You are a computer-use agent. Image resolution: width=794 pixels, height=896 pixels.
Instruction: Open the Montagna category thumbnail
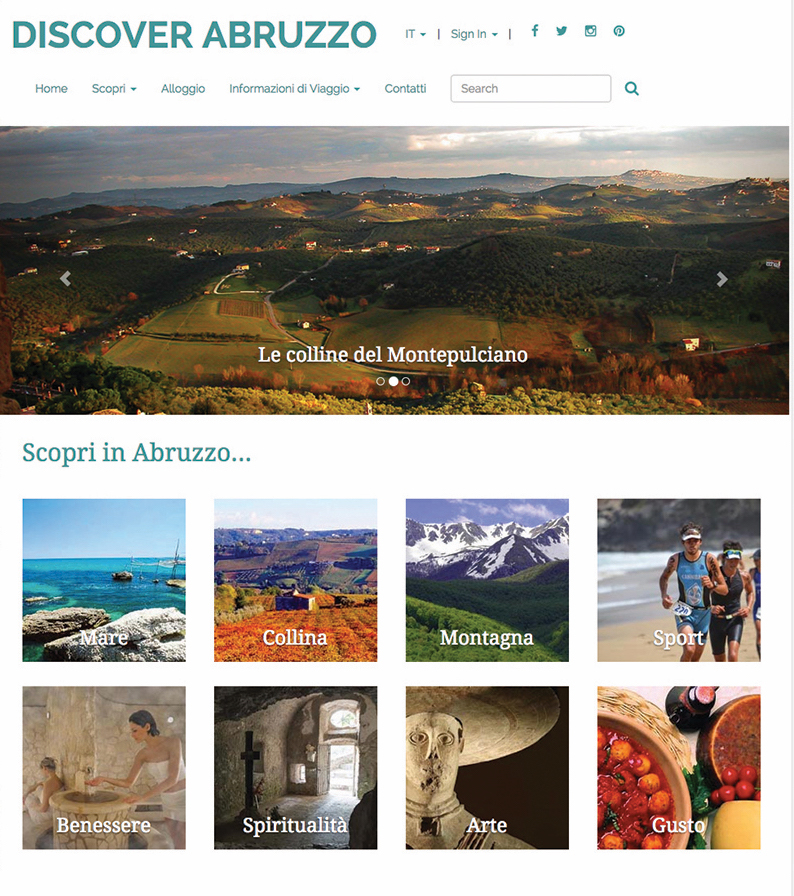click(x=487, y=580)
